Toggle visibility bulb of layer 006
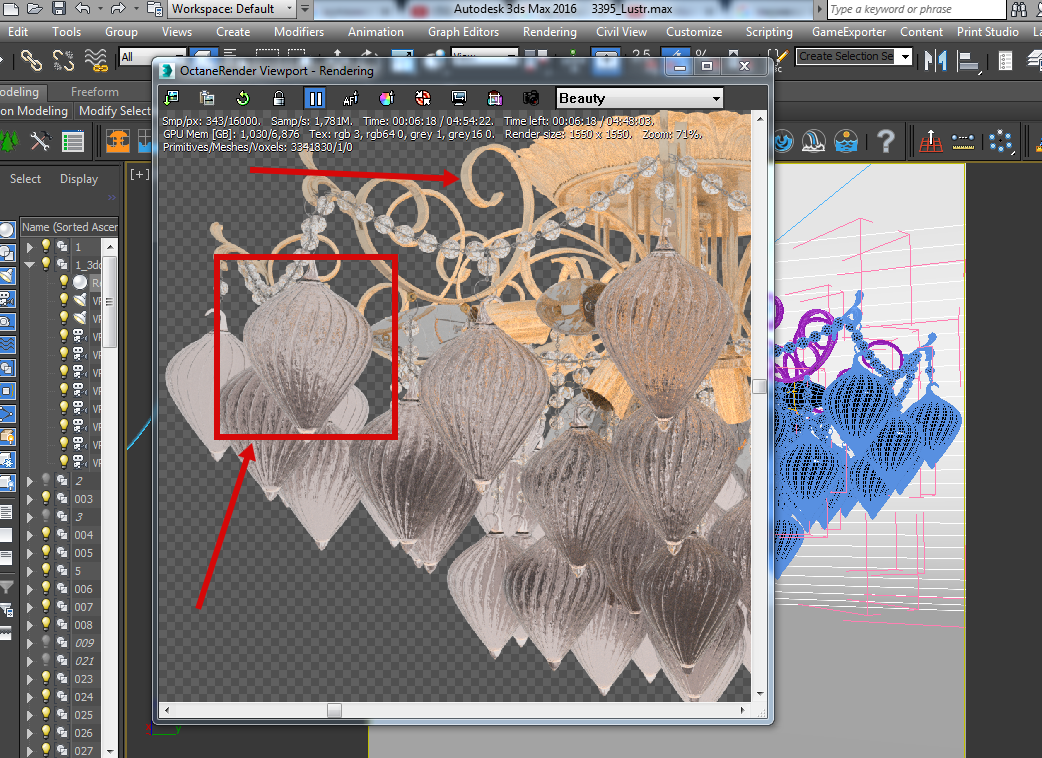 [46, 589]
